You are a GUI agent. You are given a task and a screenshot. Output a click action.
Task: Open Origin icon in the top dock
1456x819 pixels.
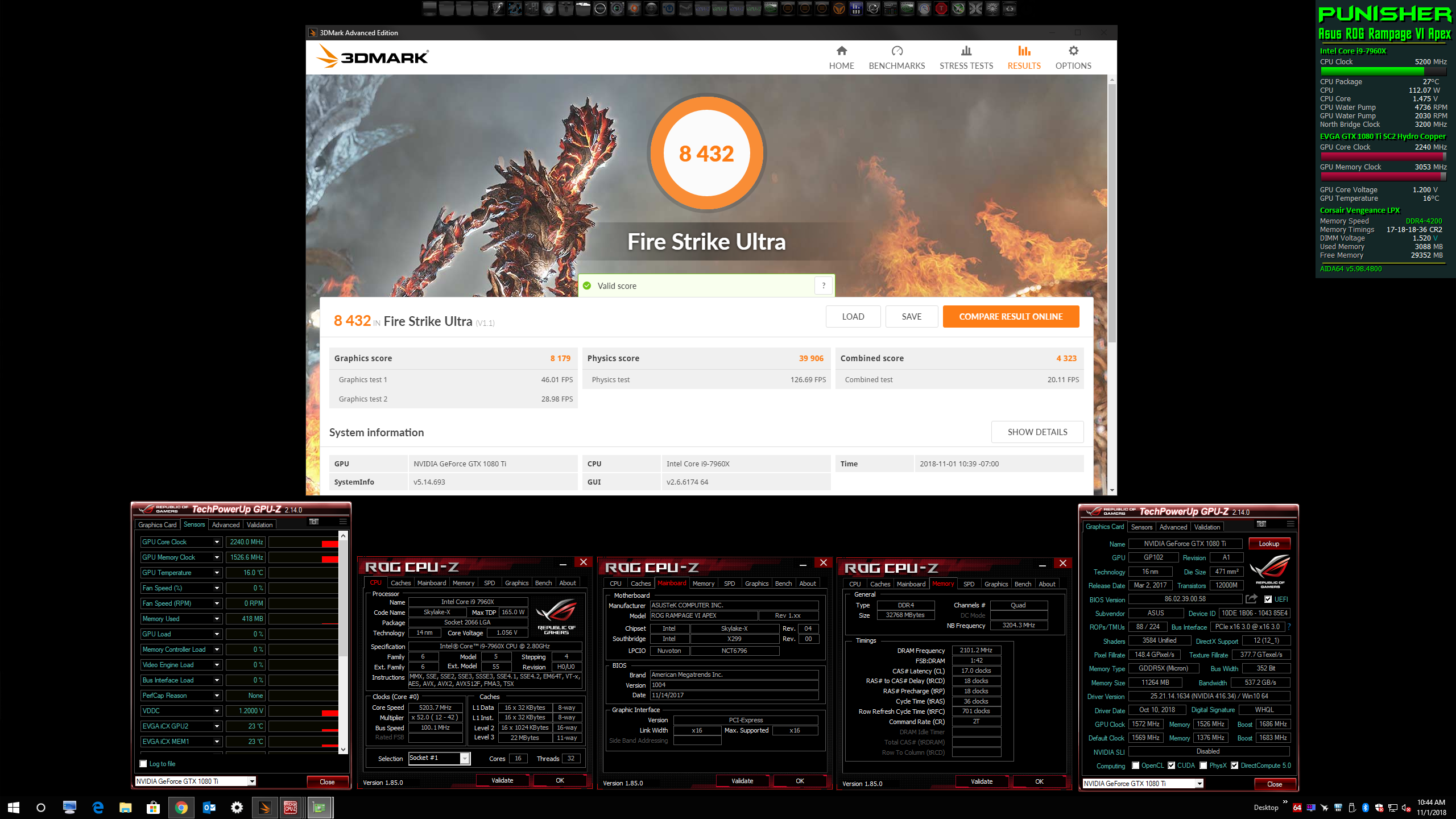pyautogui.click(x=634, y=9)
